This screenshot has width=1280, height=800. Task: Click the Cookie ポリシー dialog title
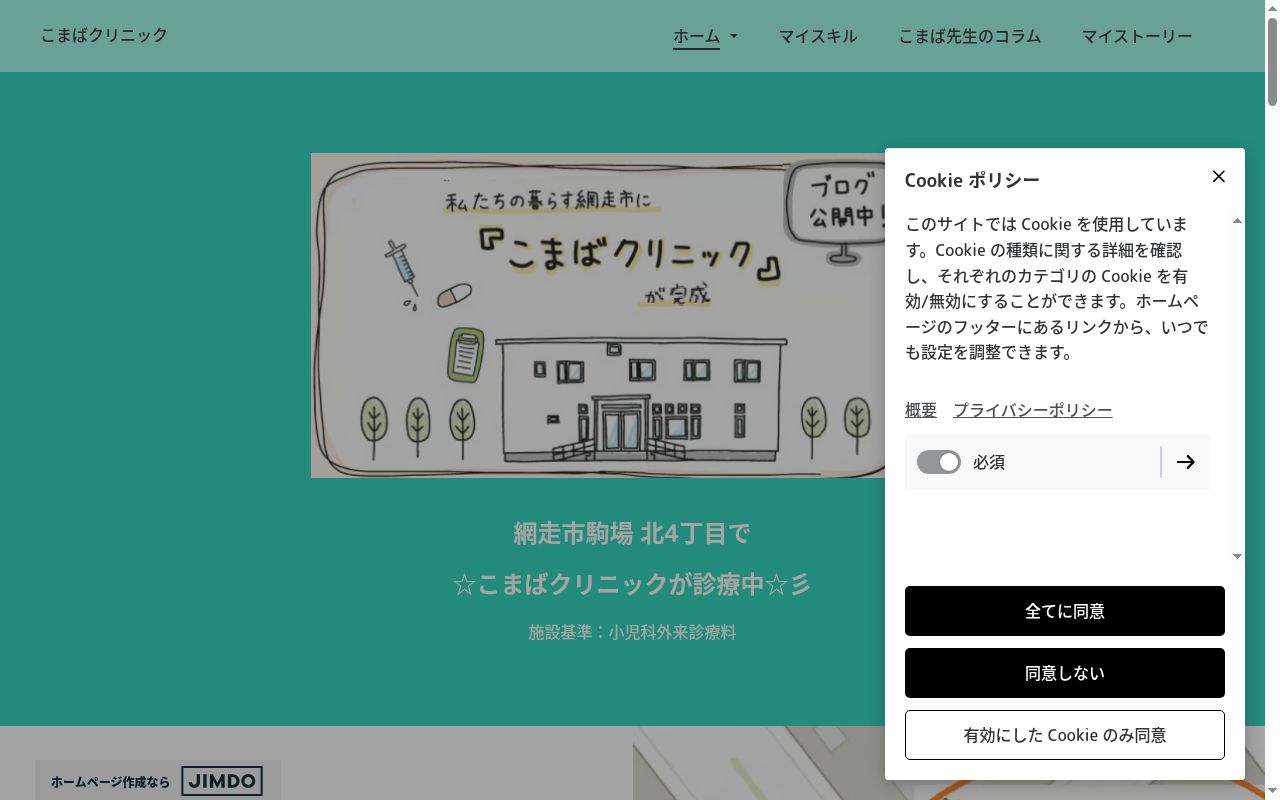pos(972,180)
